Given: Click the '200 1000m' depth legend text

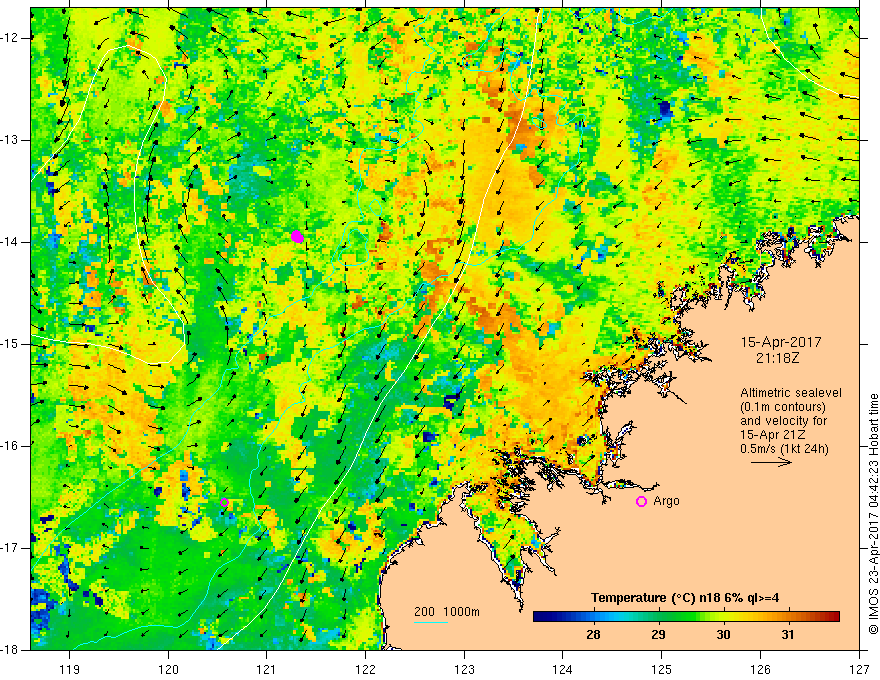Looking at the screenshot, I should 447,612.
